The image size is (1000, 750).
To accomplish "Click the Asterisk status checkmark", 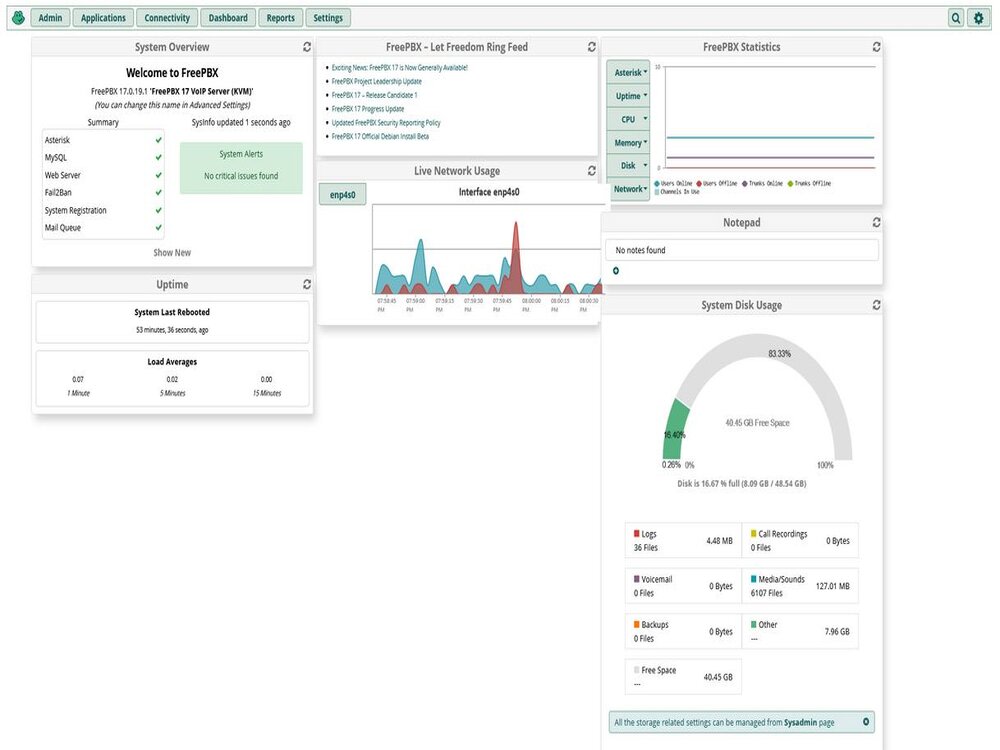I will click(x=158, y=140).
